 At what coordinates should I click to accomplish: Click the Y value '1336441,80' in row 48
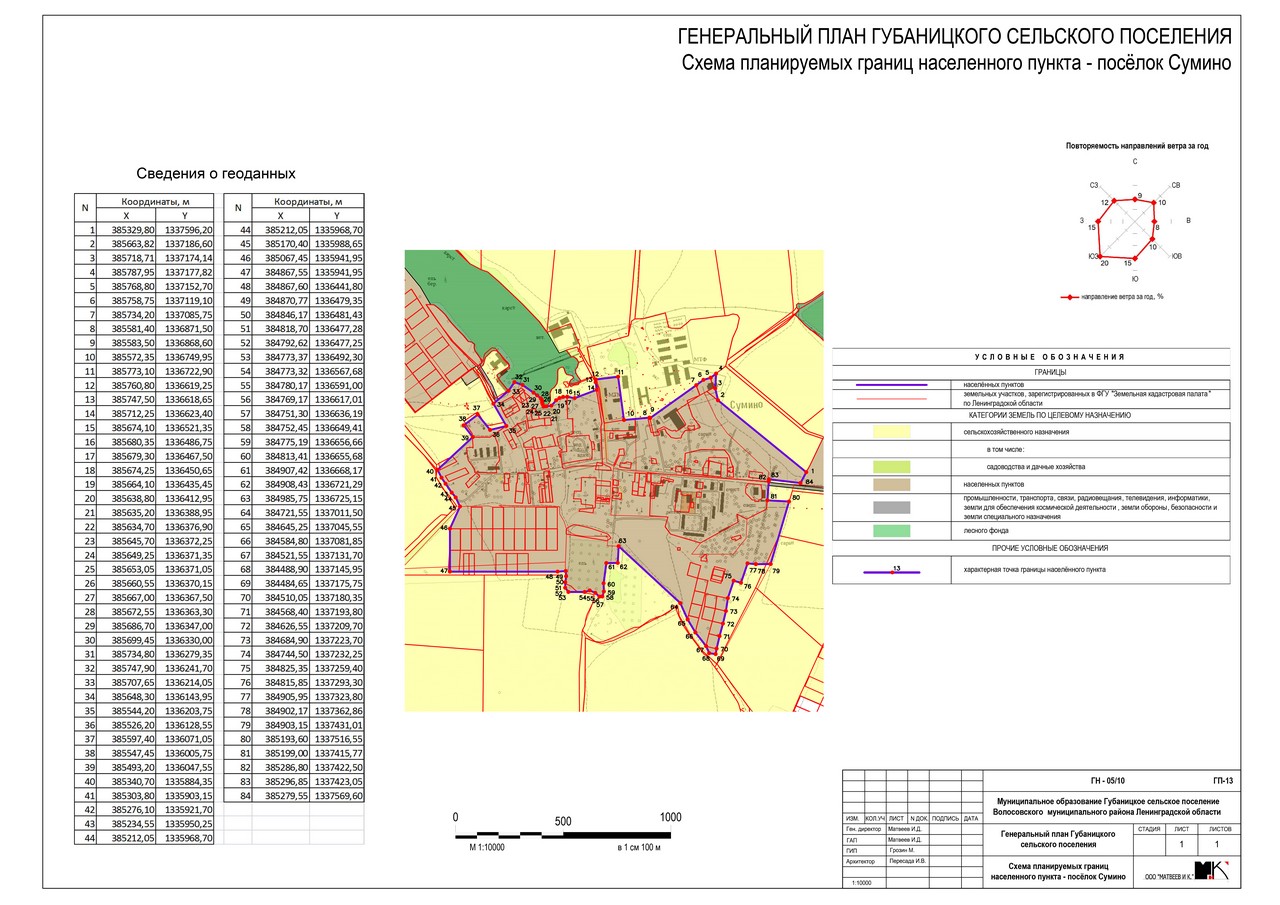[x=338, y=285]
